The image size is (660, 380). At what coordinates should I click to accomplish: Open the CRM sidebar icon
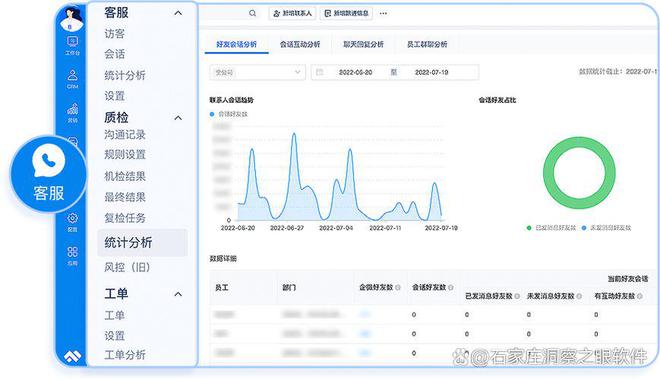(72, 79)
